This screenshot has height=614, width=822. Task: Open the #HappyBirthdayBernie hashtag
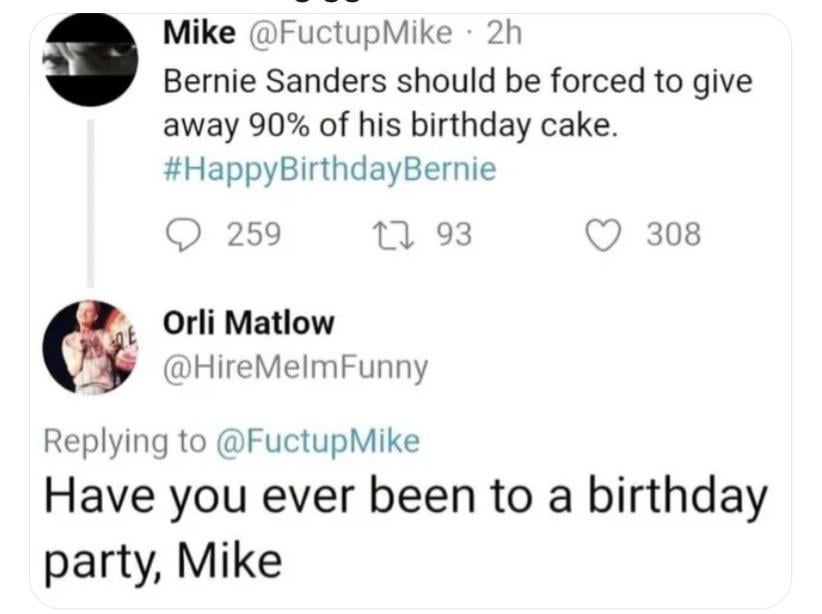329,170
